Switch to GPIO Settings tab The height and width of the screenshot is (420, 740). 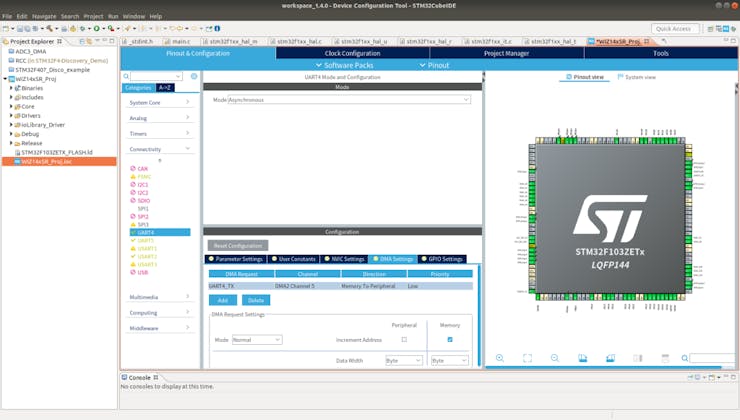[442, 259]
